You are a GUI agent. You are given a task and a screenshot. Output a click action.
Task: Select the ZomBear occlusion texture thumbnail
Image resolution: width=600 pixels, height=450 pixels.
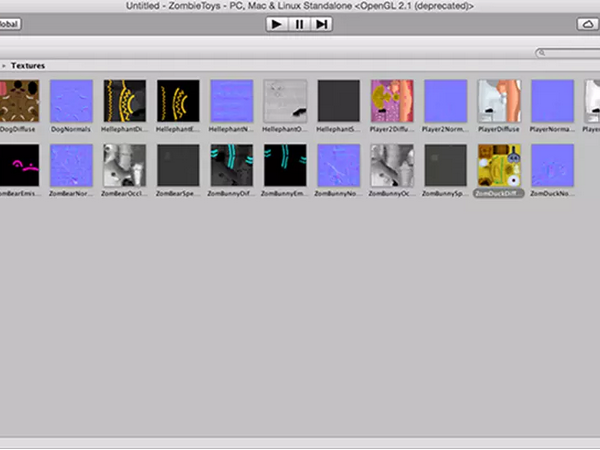pyautogui.click(x=125, y=165)
